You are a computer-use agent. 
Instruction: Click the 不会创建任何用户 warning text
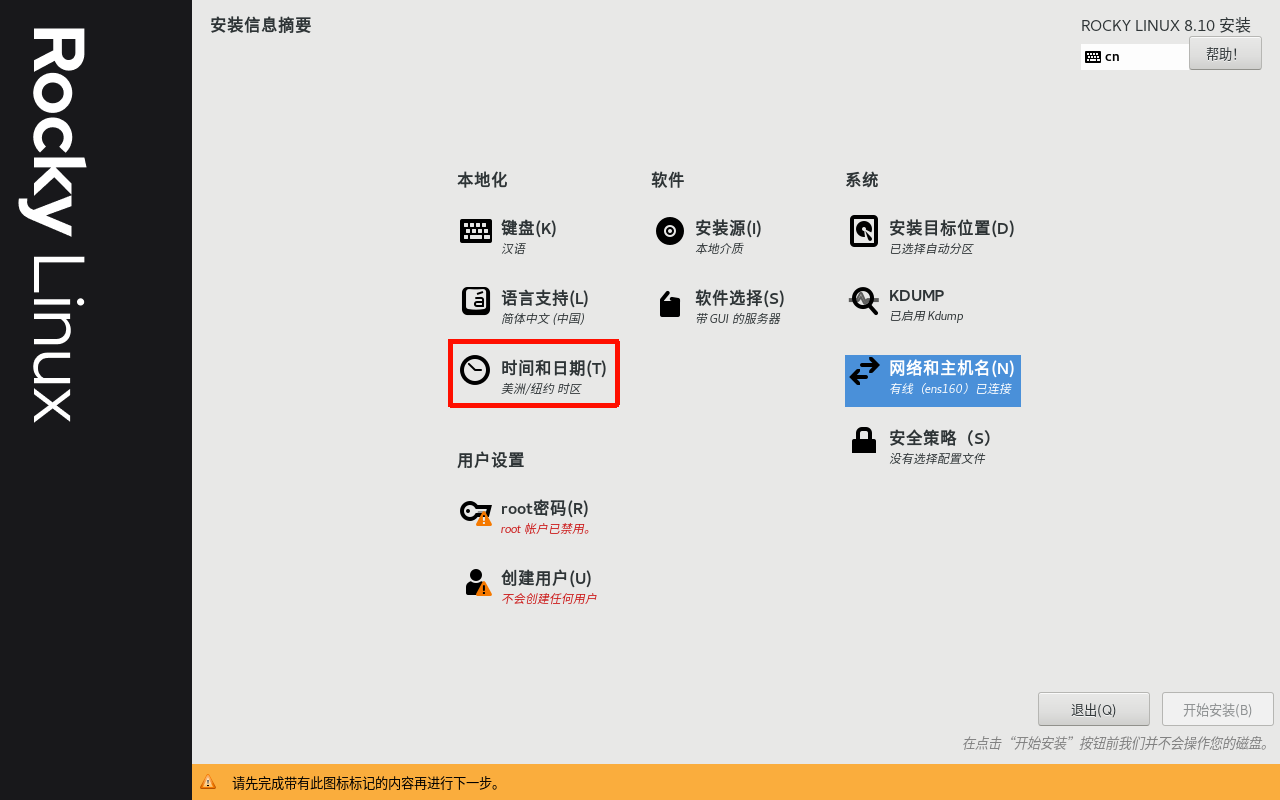pyautogui.click(x=549, y=599)
